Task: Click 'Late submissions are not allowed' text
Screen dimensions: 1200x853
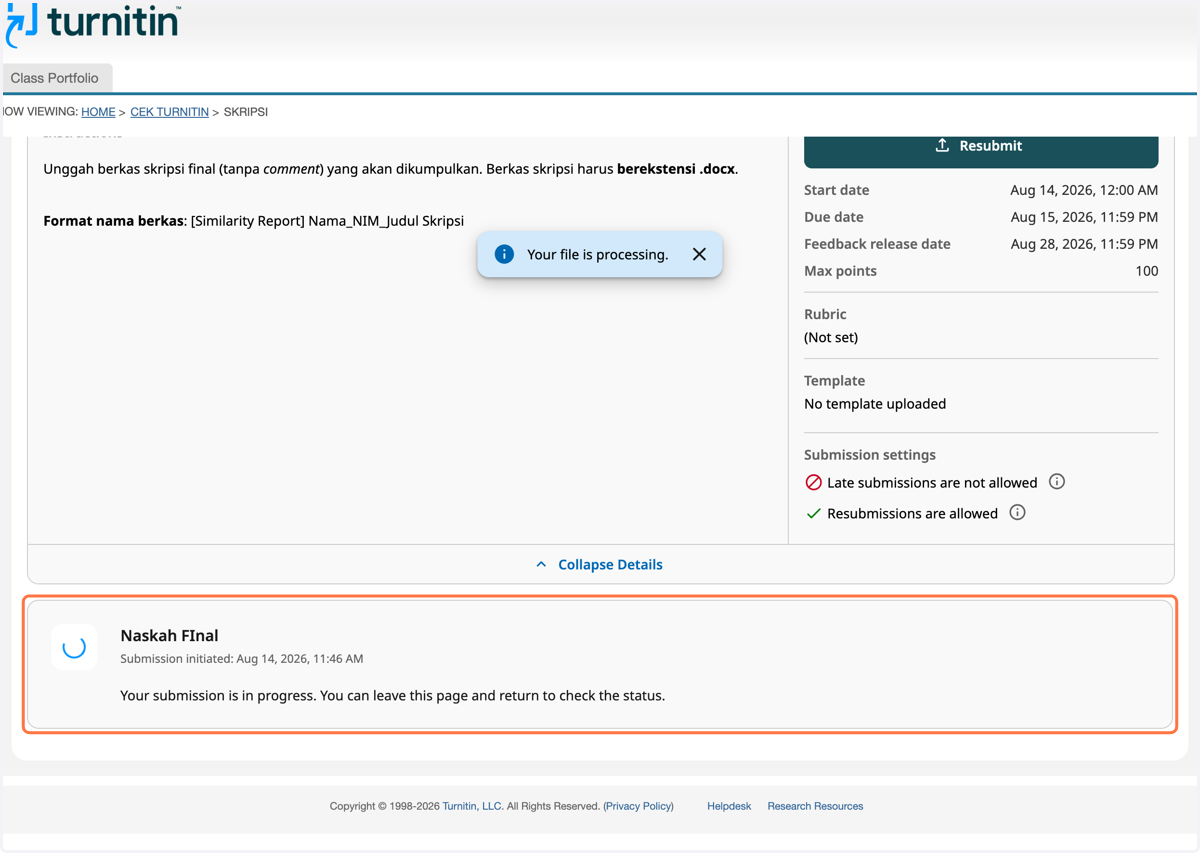Action: (x=932, y=483)
